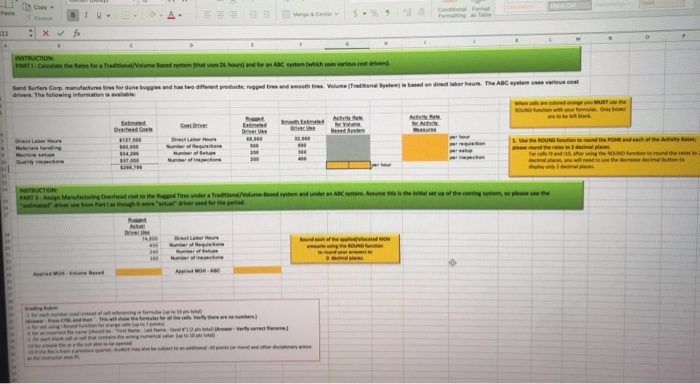The width and height of the screenshot is (700, 384).
Task: Open the Fill Color dropdown arrow
Action: [x=161, y=16]
